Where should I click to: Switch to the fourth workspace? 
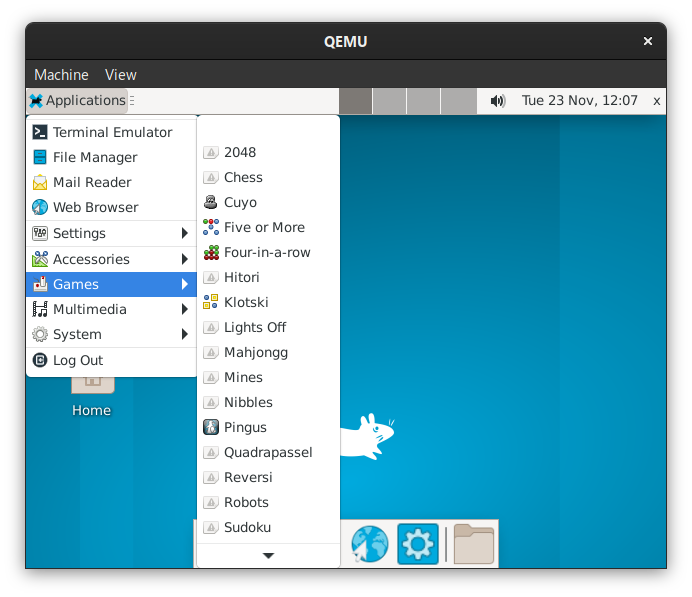[459, 101]
